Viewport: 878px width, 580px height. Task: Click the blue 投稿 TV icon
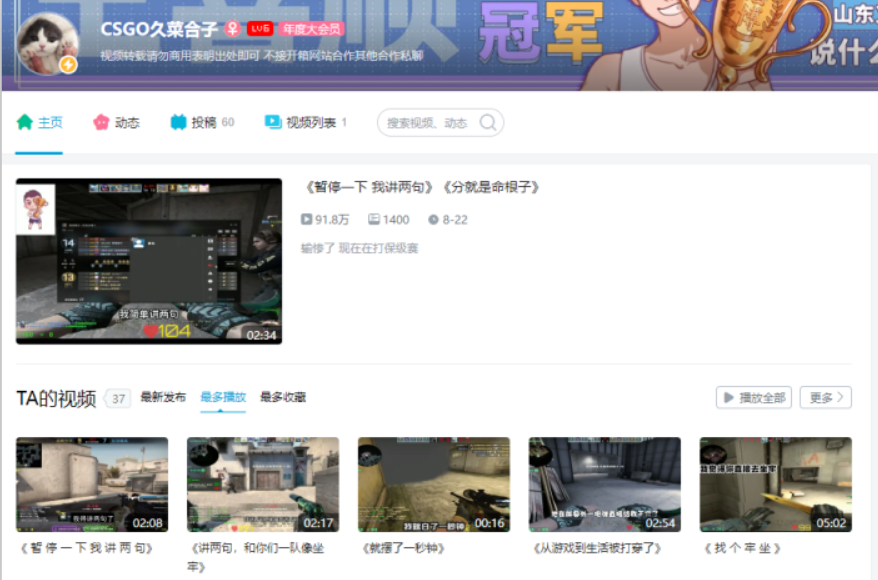point(178,122)
